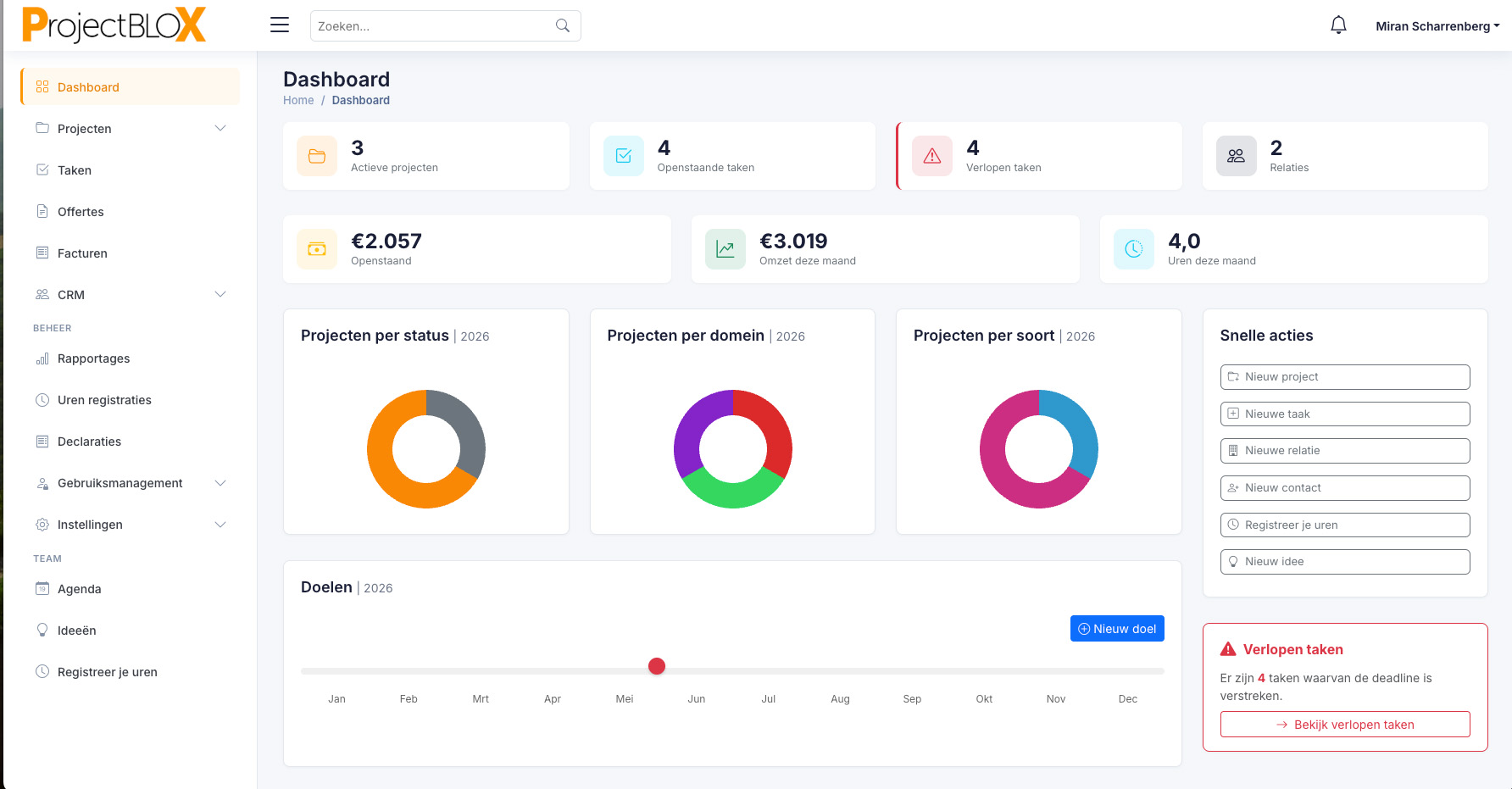Toggle the hamburger sidebar menu icon
This screenshot has height=789, width=1512.
point(280,25)
